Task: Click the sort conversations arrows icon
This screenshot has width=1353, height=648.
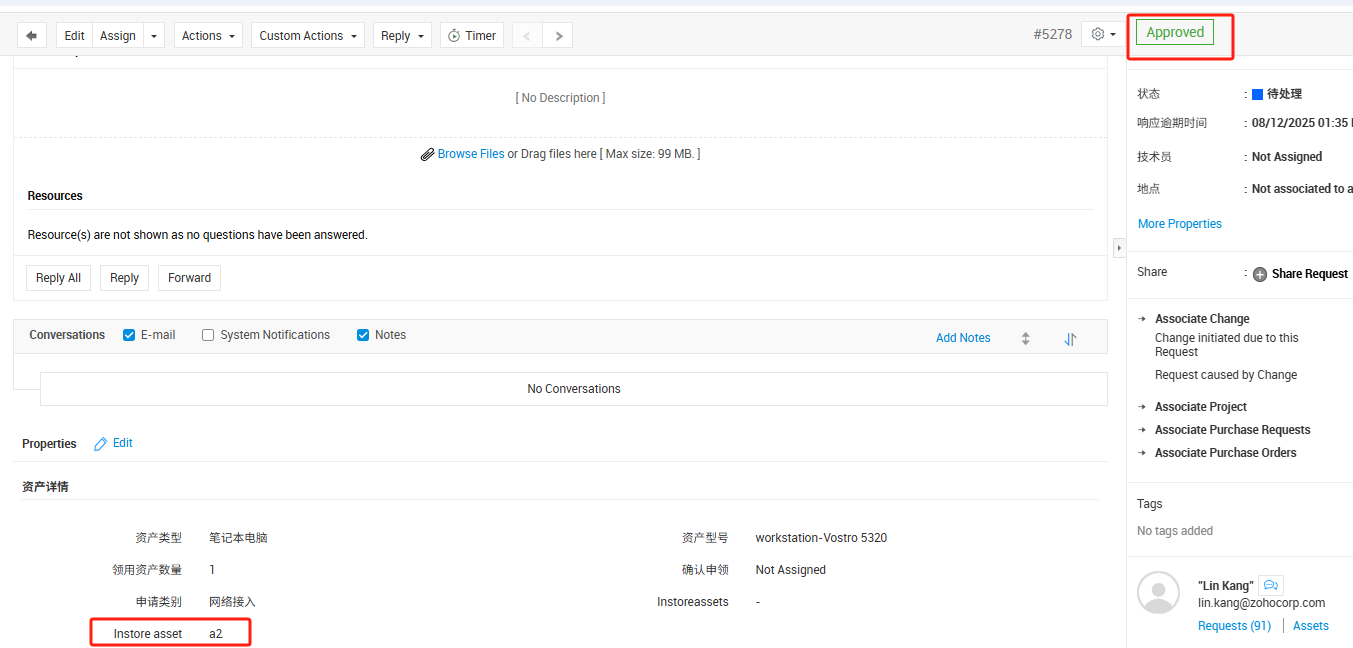Action: pos(1070,339)
